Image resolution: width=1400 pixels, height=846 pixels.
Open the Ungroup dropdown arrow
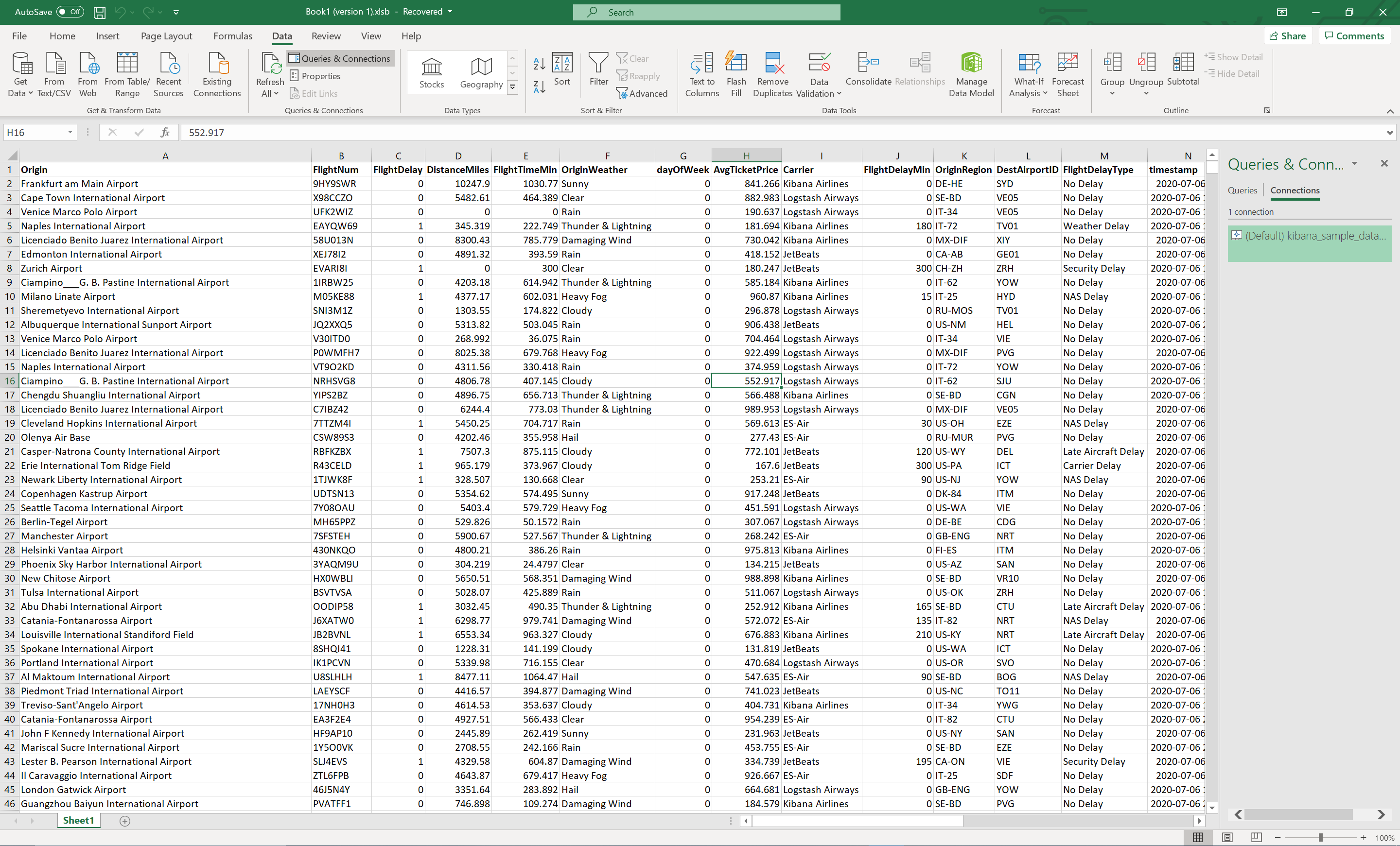click(x=1146, y=94)
